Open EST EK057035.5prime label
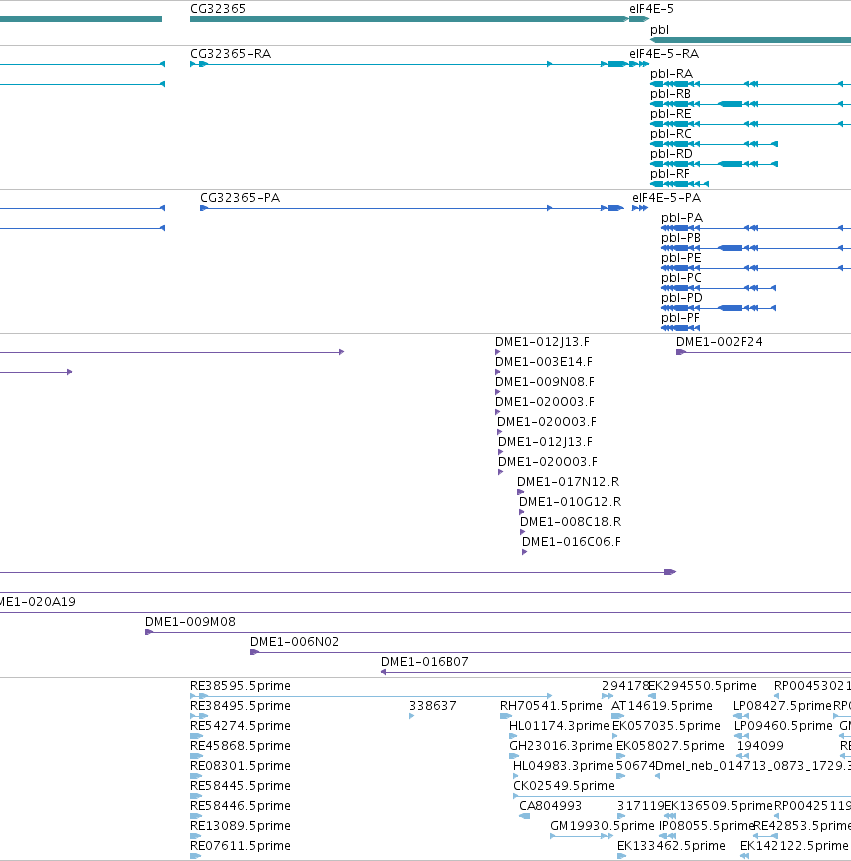 point(666,726)
